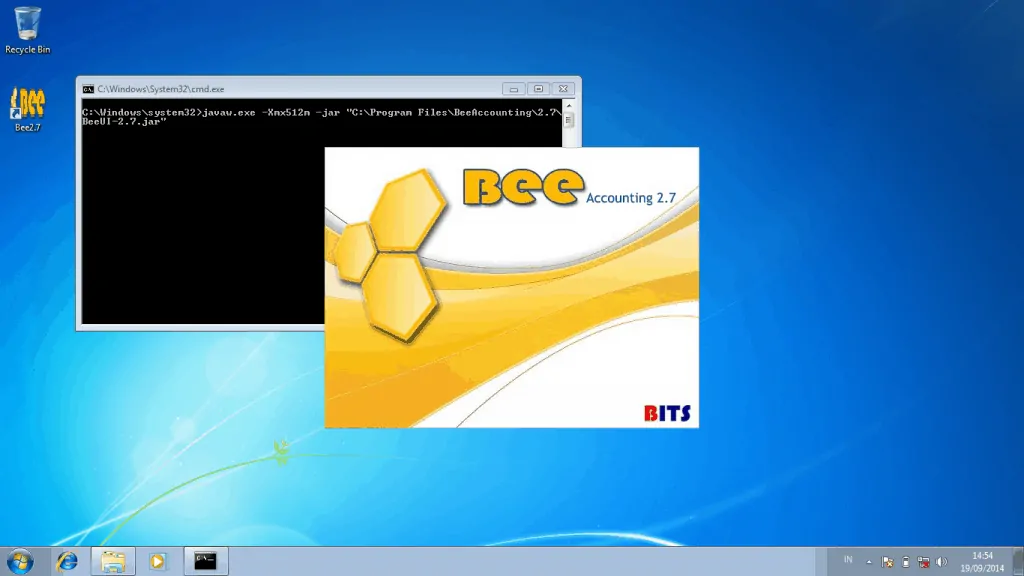The image size is (1024, 576).
Task: Click the javaw.exe command line text
Action: click(x=321, y=117)
